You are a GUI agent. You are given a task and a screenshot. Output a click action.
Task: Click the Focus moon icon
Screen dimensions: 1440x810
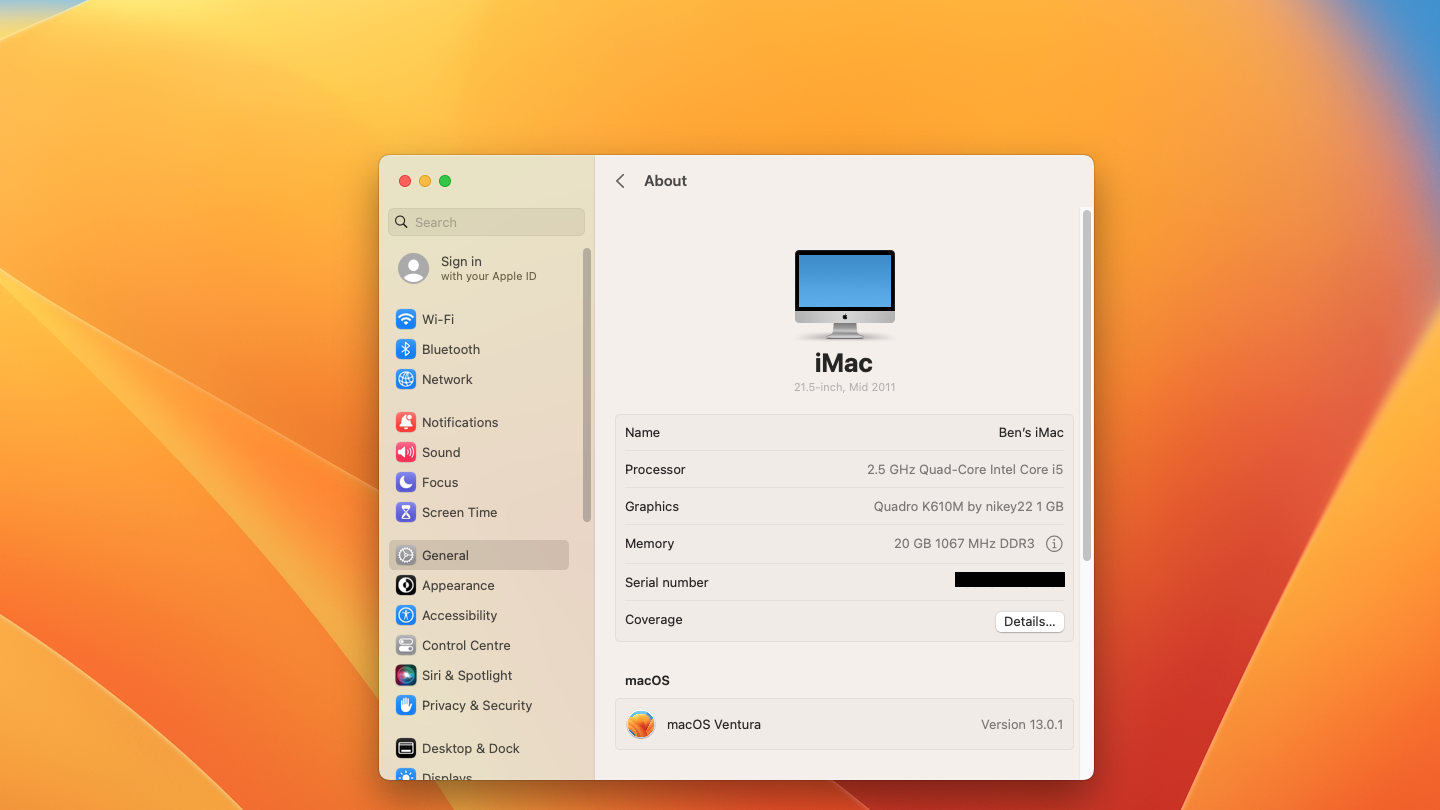[x=406, y=482]
